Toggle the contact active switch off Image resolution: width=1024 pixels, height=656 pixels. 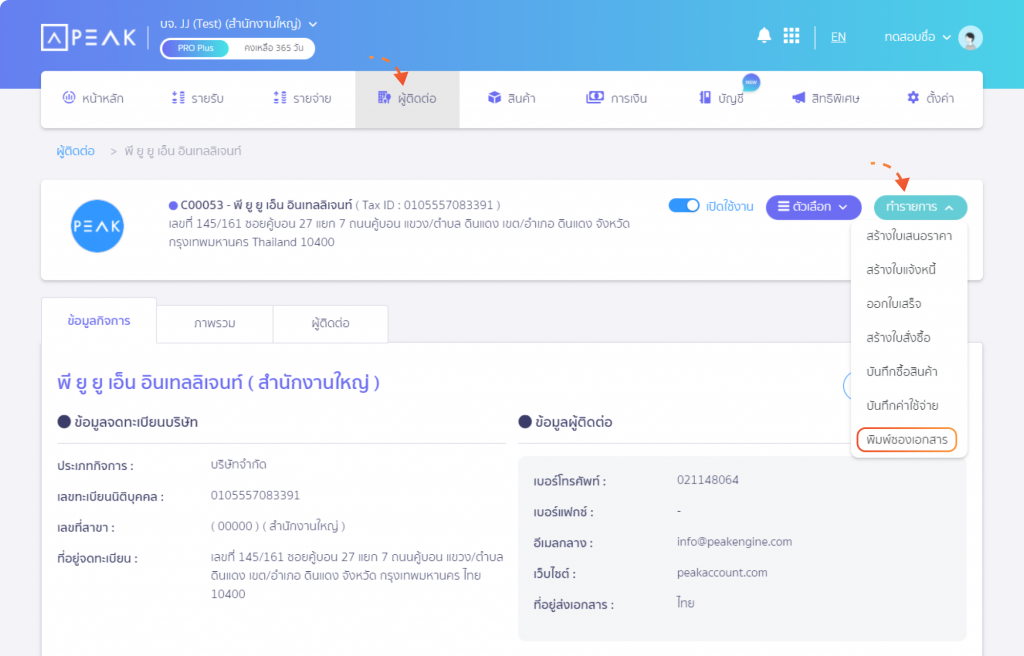[684, 206]
